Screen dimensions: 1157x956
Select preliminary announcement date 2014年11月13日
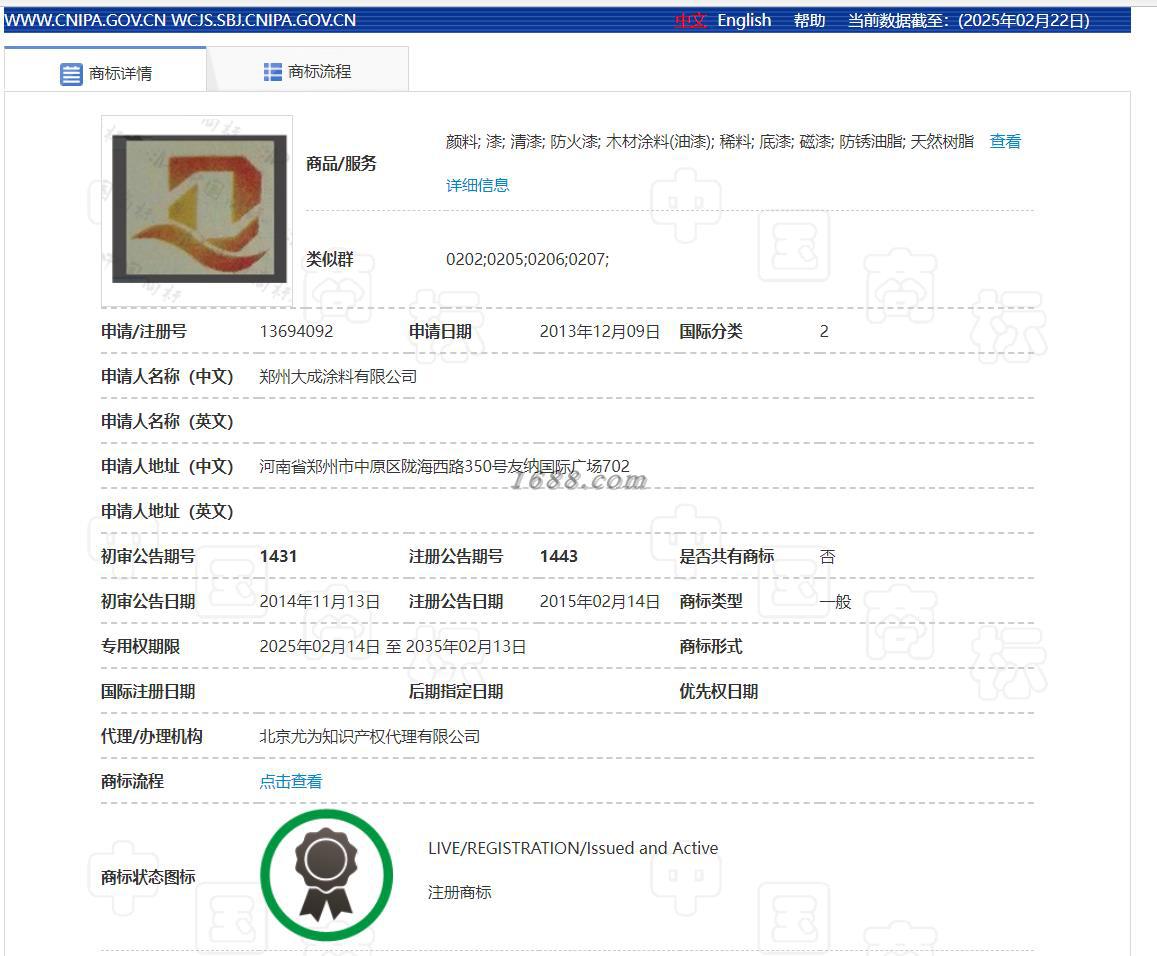coord(320,601)
